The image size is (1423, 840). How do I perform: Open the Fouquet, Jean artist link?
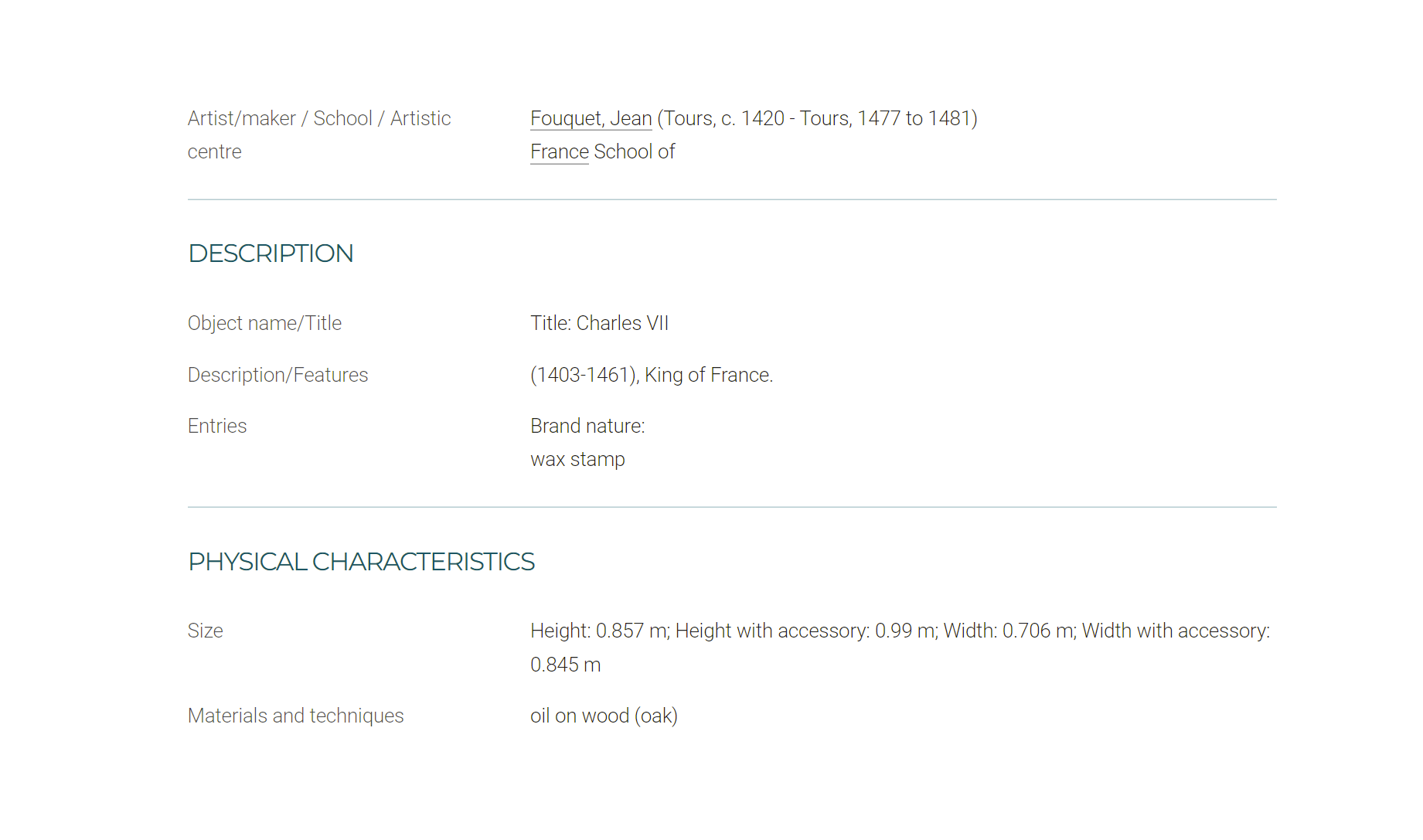[x=591, y=118]
